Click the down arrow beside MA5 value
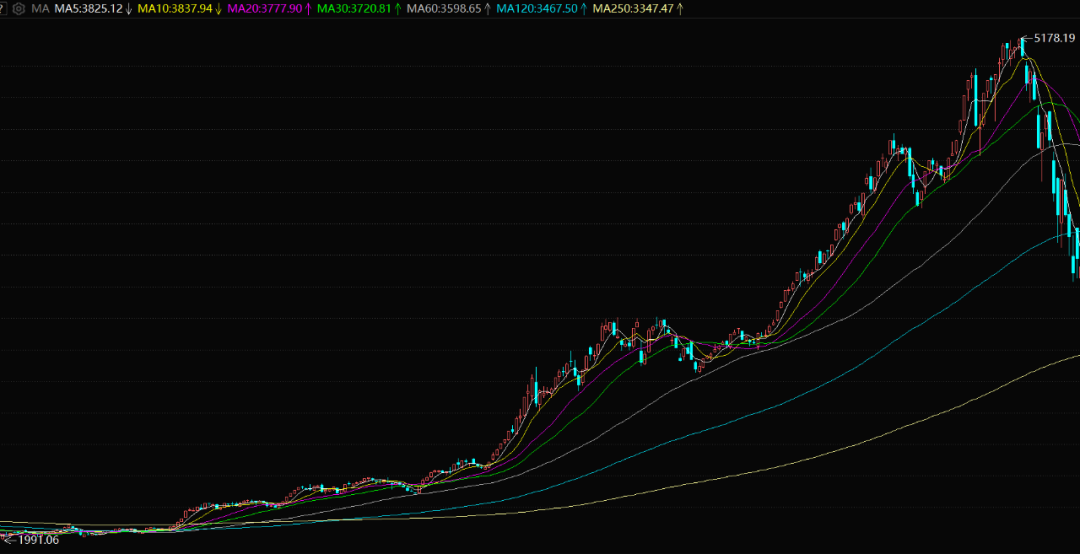1080x554 pixels. coord(128,9)
